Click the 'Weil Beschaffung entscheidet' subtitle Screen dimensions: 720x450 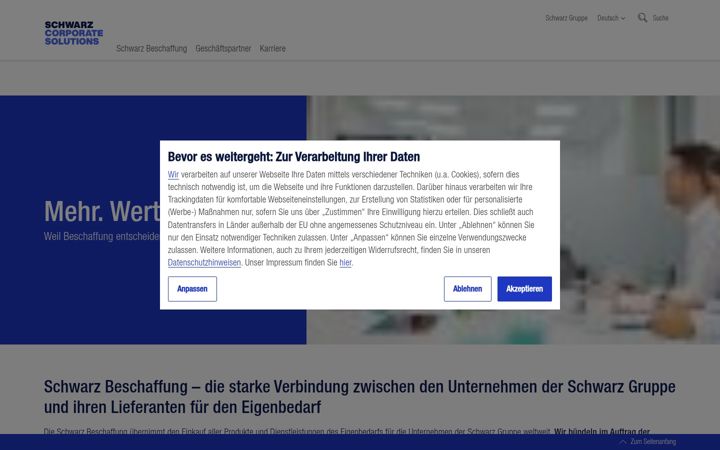point(101,236)
